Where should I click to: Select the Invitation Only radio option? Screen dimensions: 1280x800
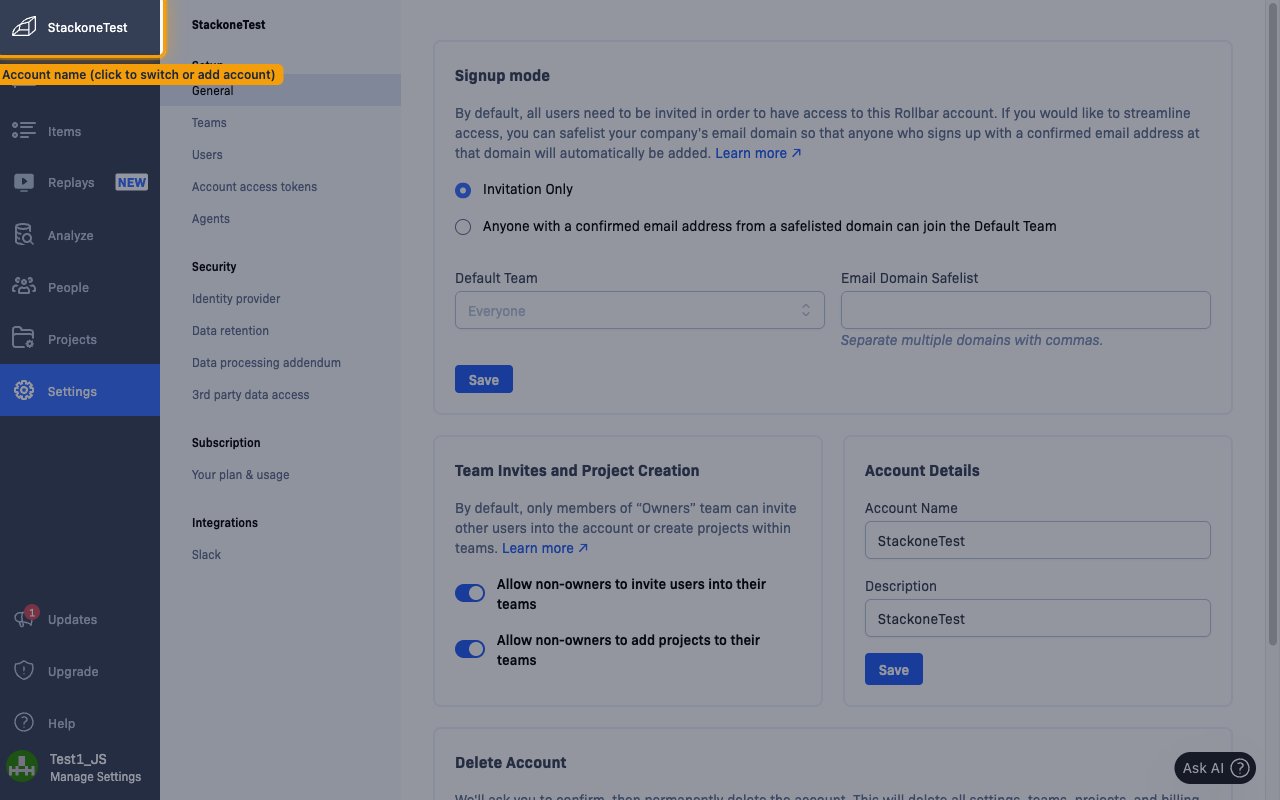point(463,190)
